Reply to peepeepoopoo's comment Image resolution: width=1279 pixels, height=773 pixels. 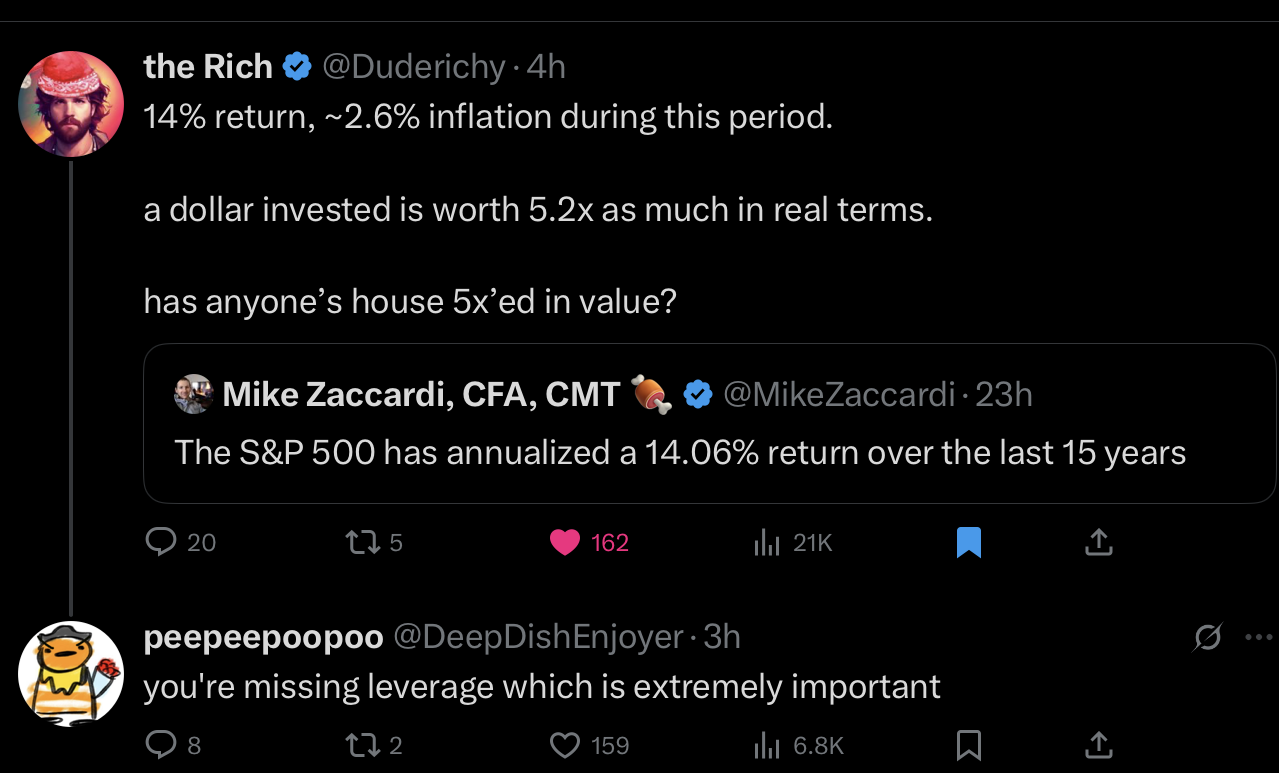pos(160,744)
